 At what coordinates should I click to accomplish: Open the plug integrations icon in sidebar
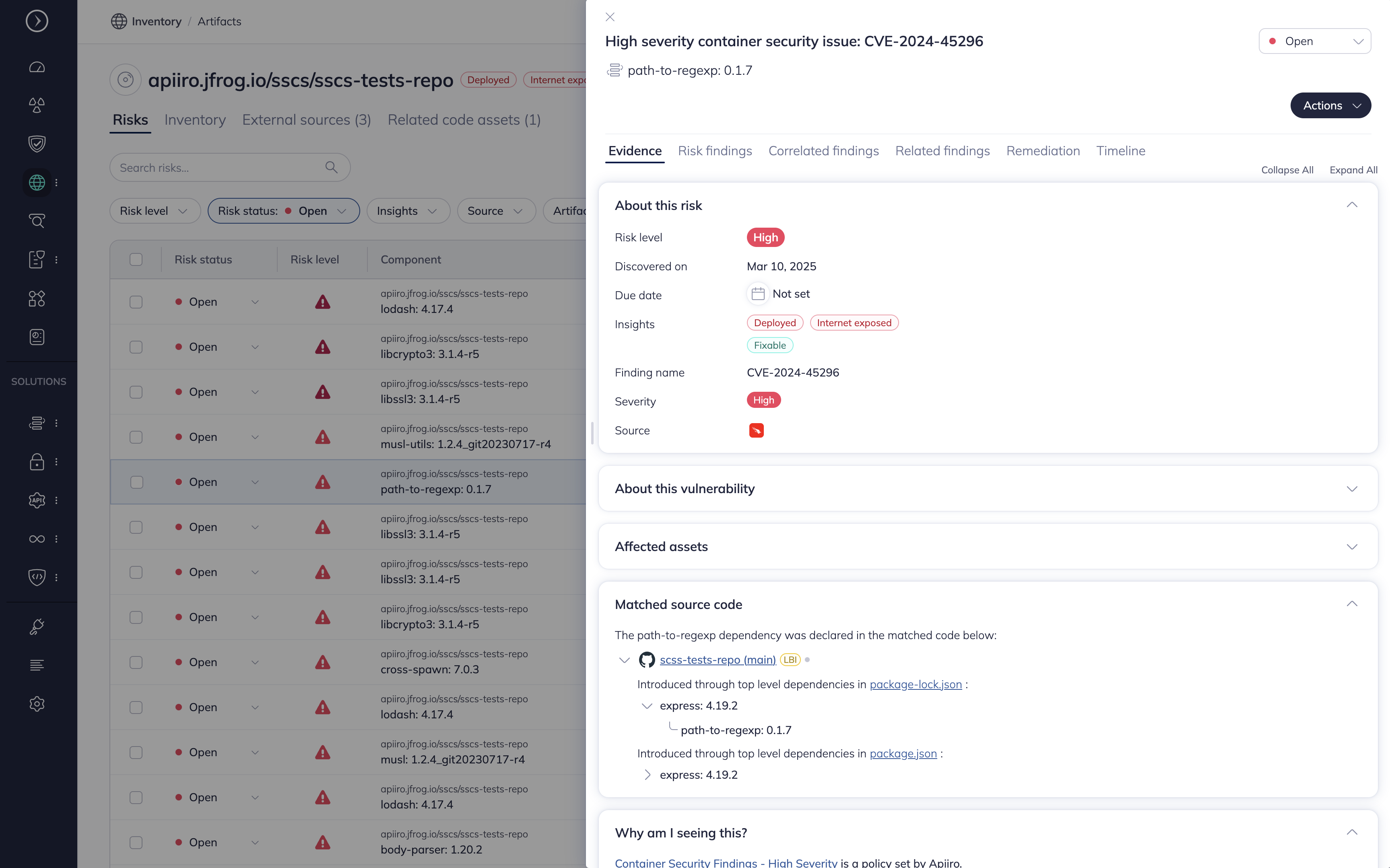point(37,626)
